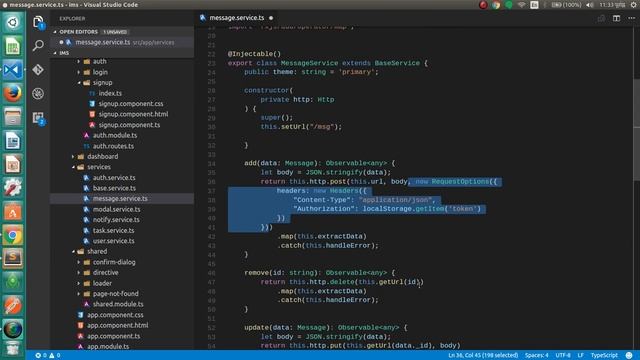Open the Debug view in the activity bar
Image resolution: width=640 pixels, height=360 pixels.
(38, 93)
